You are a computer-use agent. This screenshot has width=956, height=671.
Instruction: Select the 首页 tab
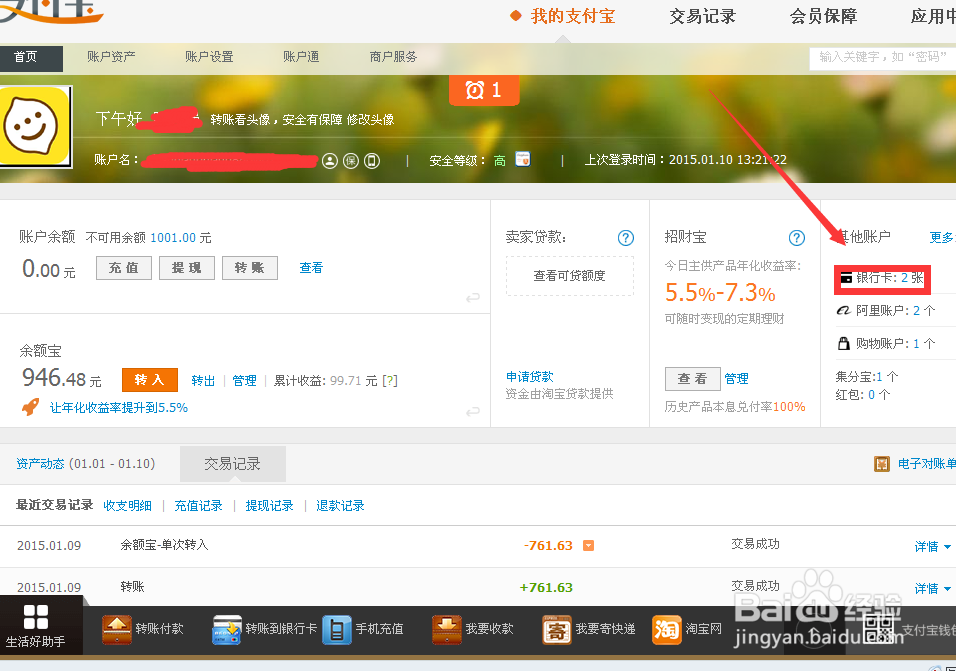click(31, 57)
